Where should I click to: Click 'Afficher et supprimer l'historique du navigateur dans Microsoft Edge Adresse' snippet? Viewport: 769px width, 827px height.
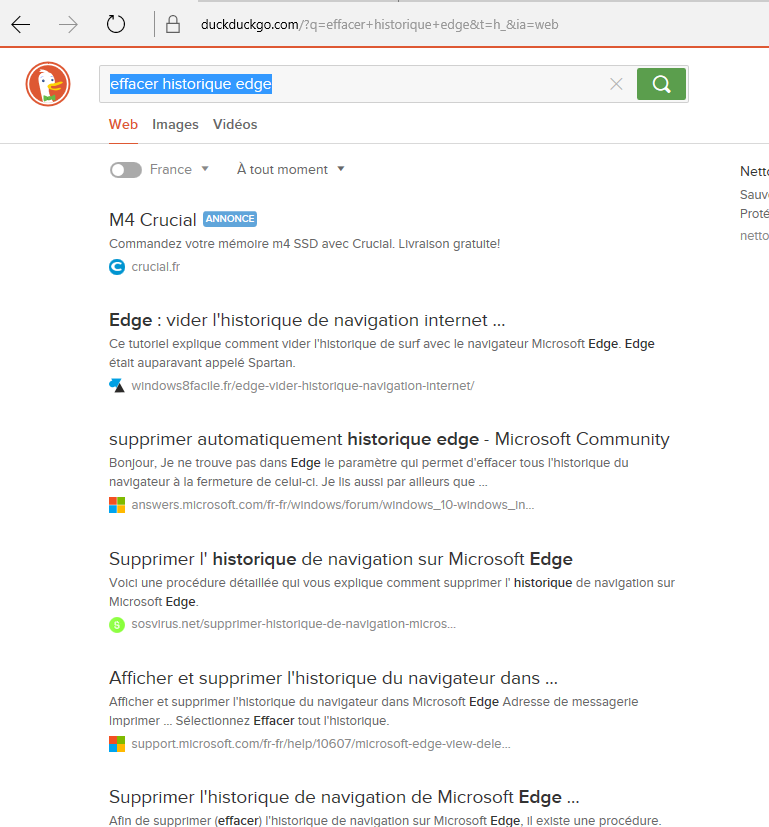coord(373,711)
